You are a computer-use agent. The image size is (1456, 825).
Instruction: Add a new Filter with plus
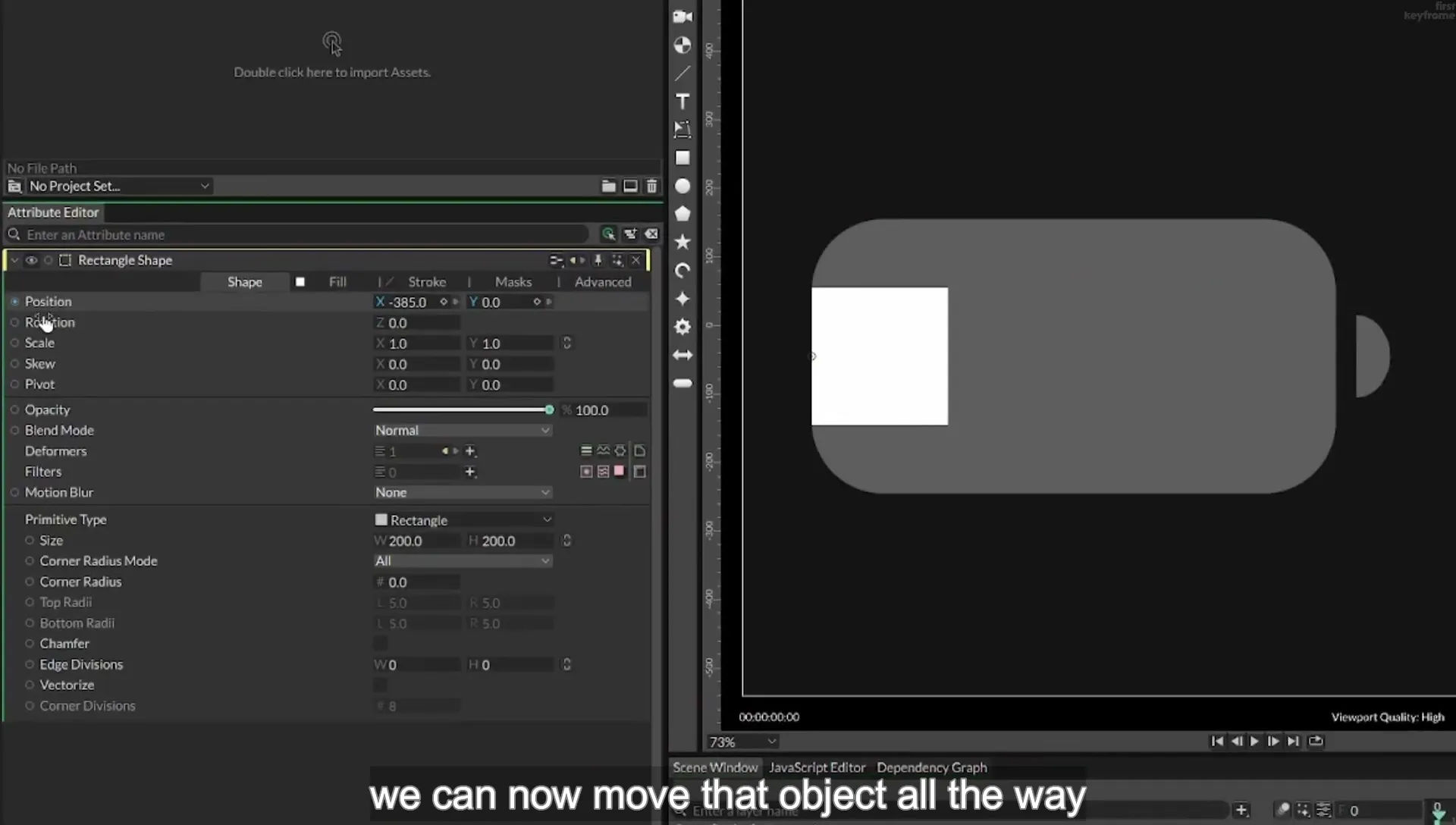click(x=470, y=472)
